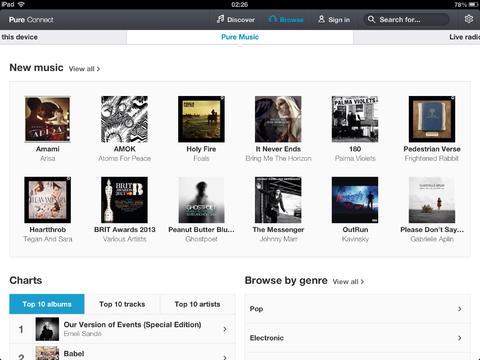Click the search magnifier icon
480x360 pixels.
[x=371, y=19]
